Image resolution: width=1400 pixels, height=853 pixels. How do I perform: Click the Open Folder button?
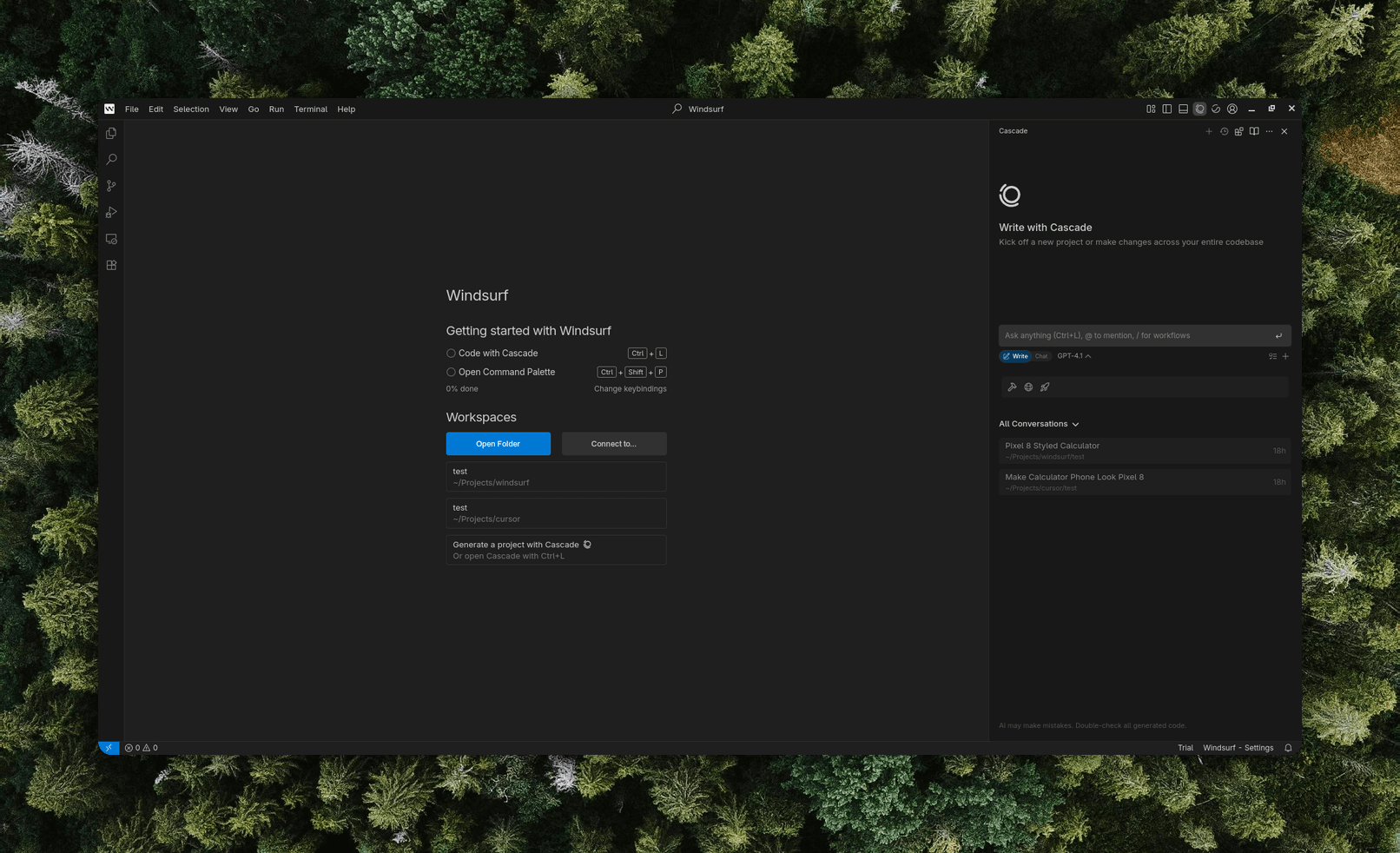tap(499, 444)
